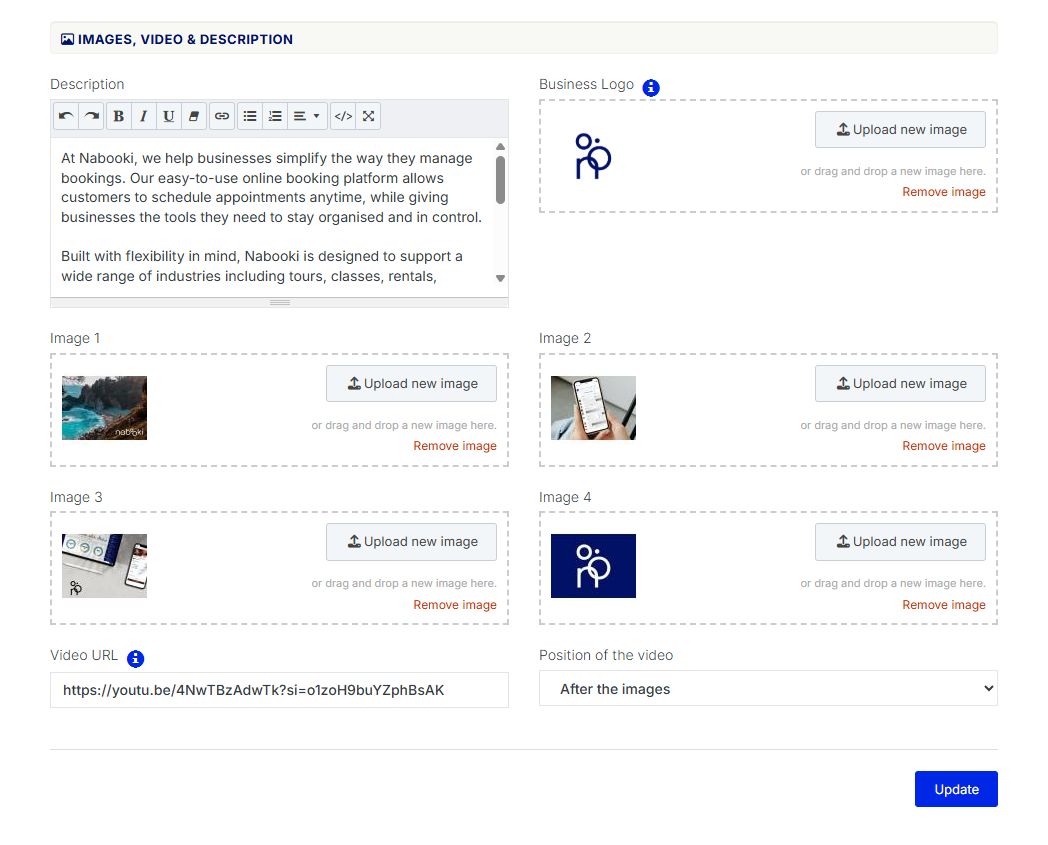
Task: Click the Update button
Action: point(955,789)
